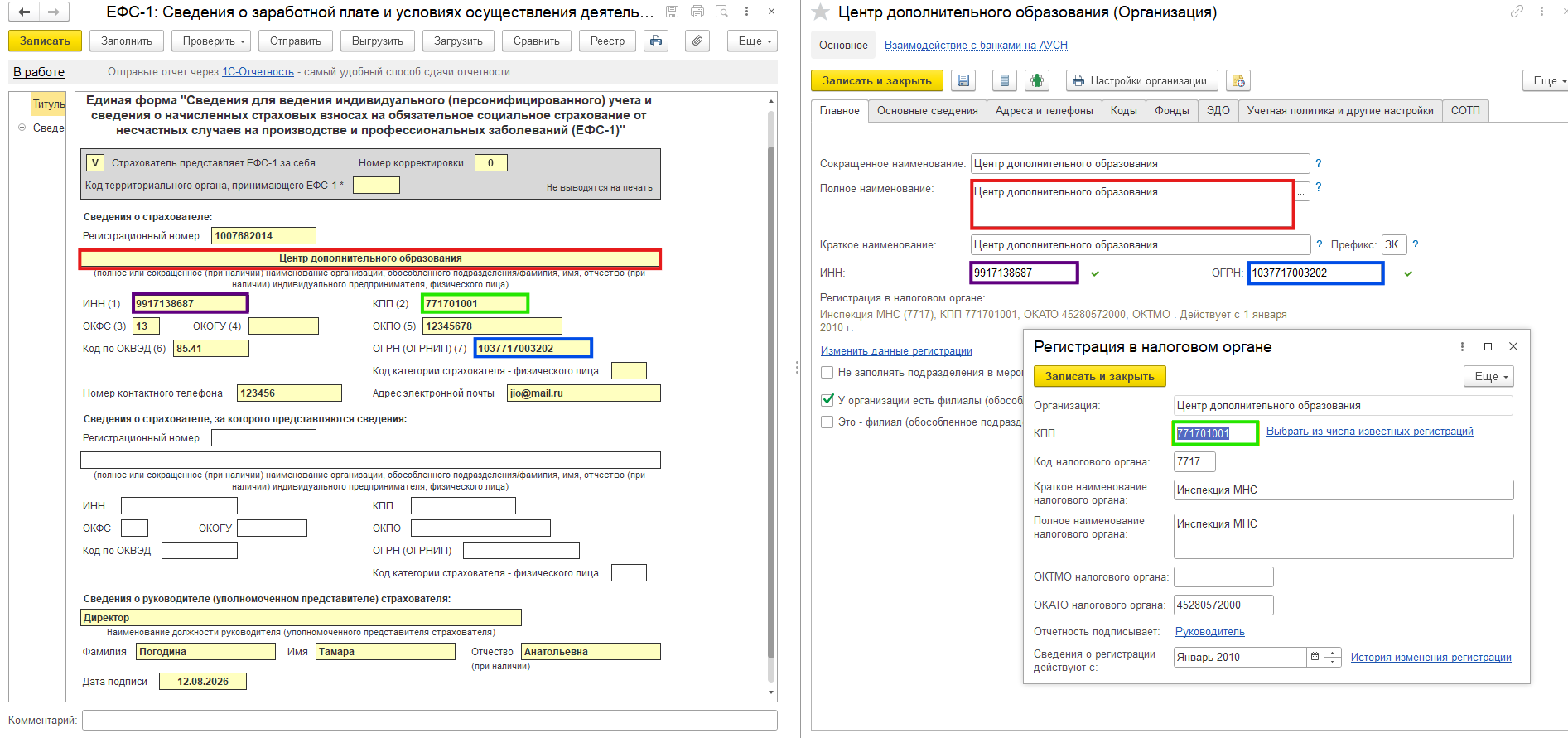Screen dimensions: 1568x738
Task: Open the Еще menu in organization toolbar
Action: [1546, 80]
